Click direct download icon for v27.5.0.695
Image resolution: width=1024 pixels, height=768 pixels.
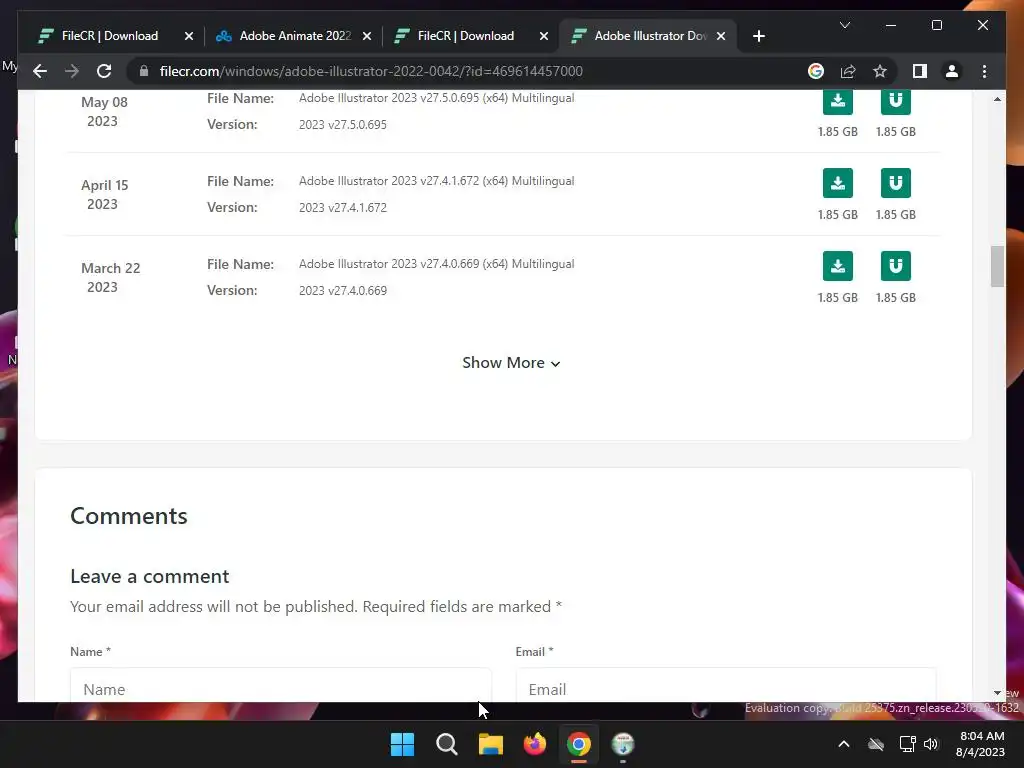[837, 103]
